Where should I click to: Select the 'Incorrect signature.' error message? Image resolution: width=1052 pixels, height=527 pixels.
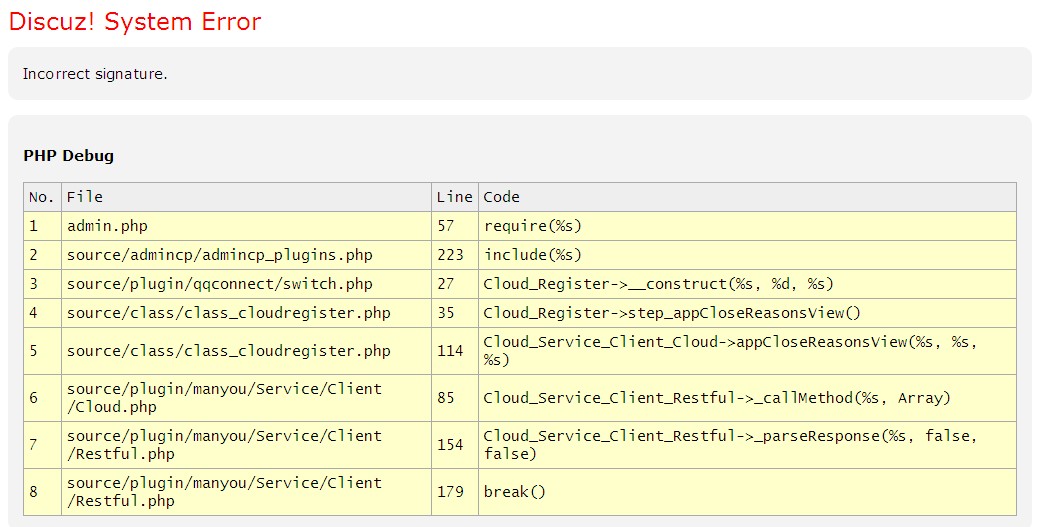point(95,74)
